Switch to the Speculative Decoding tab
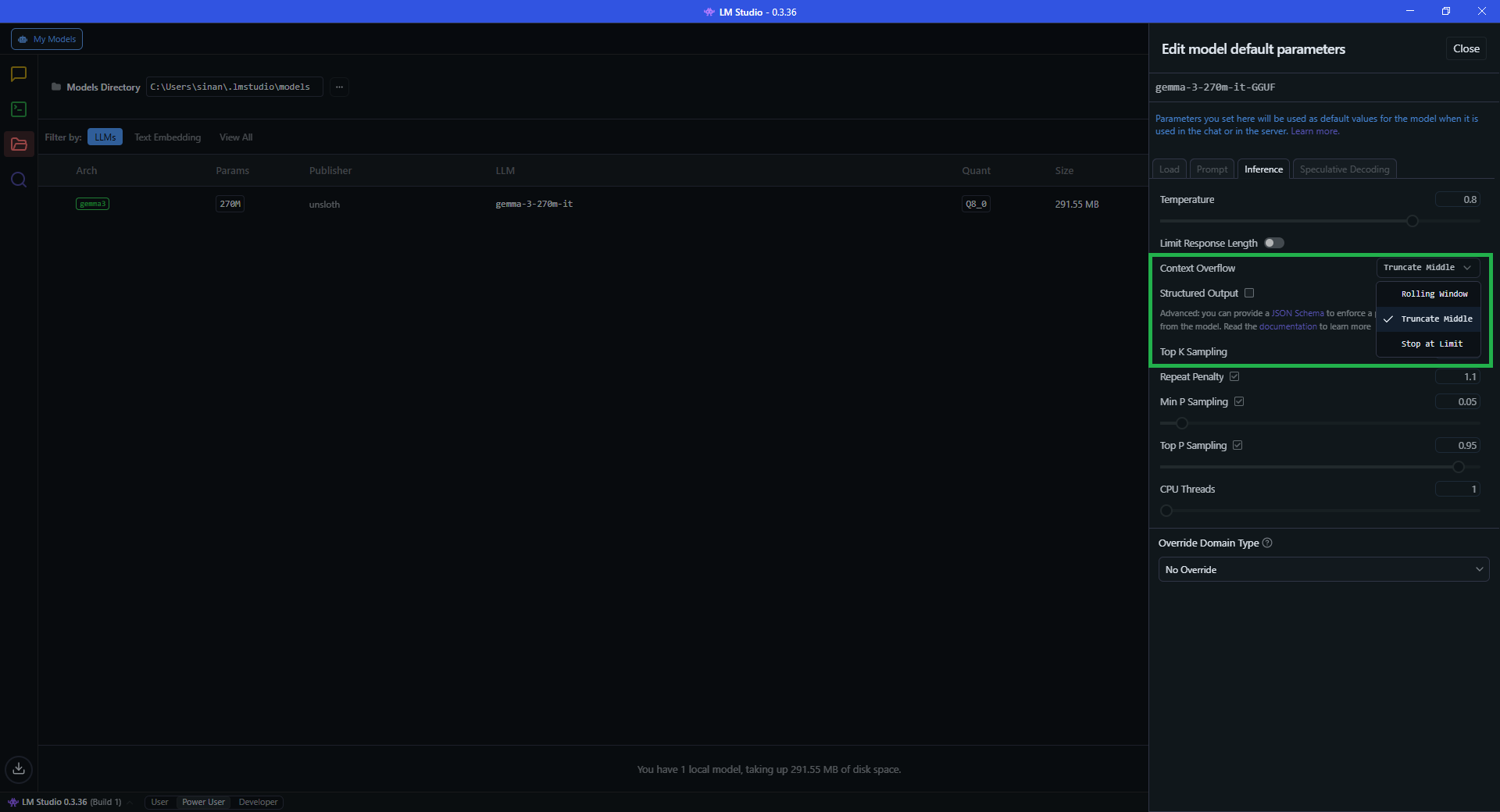The height and width of the screenshot is (812, 1500). click(x=1344, y=169)
